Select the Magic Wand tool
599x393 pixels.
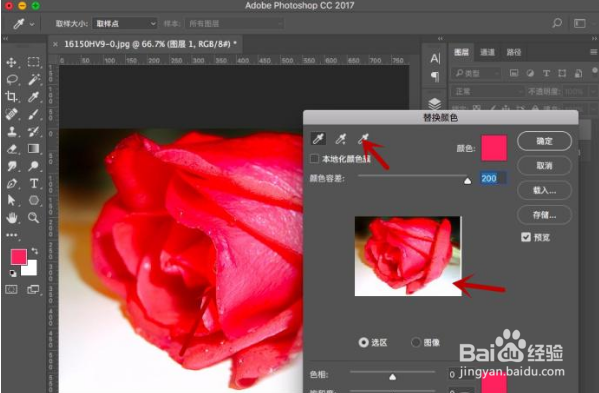(x=34, y=79)
